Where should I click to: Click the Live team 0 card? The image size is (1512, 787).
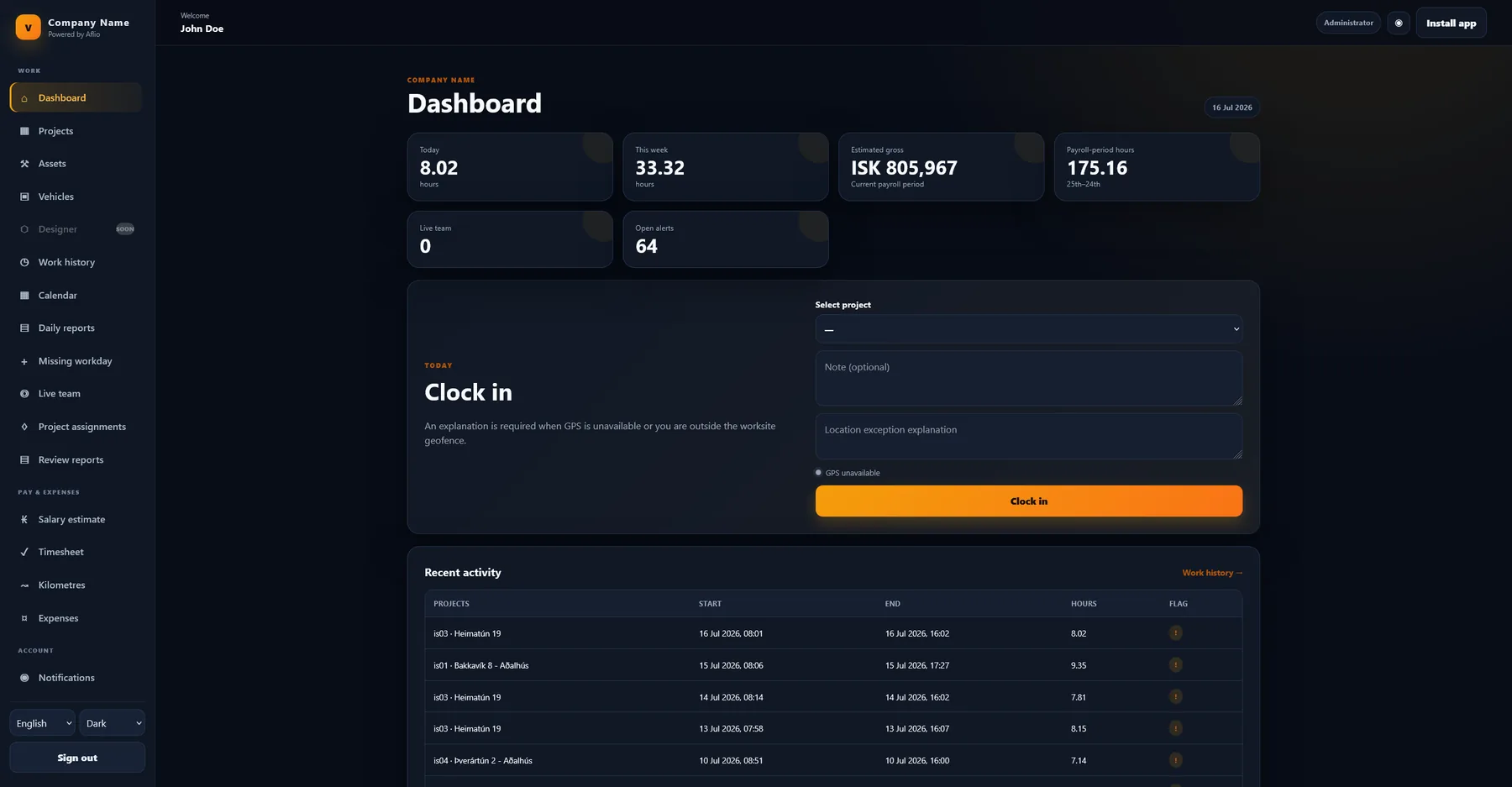[x=510, y=239]
